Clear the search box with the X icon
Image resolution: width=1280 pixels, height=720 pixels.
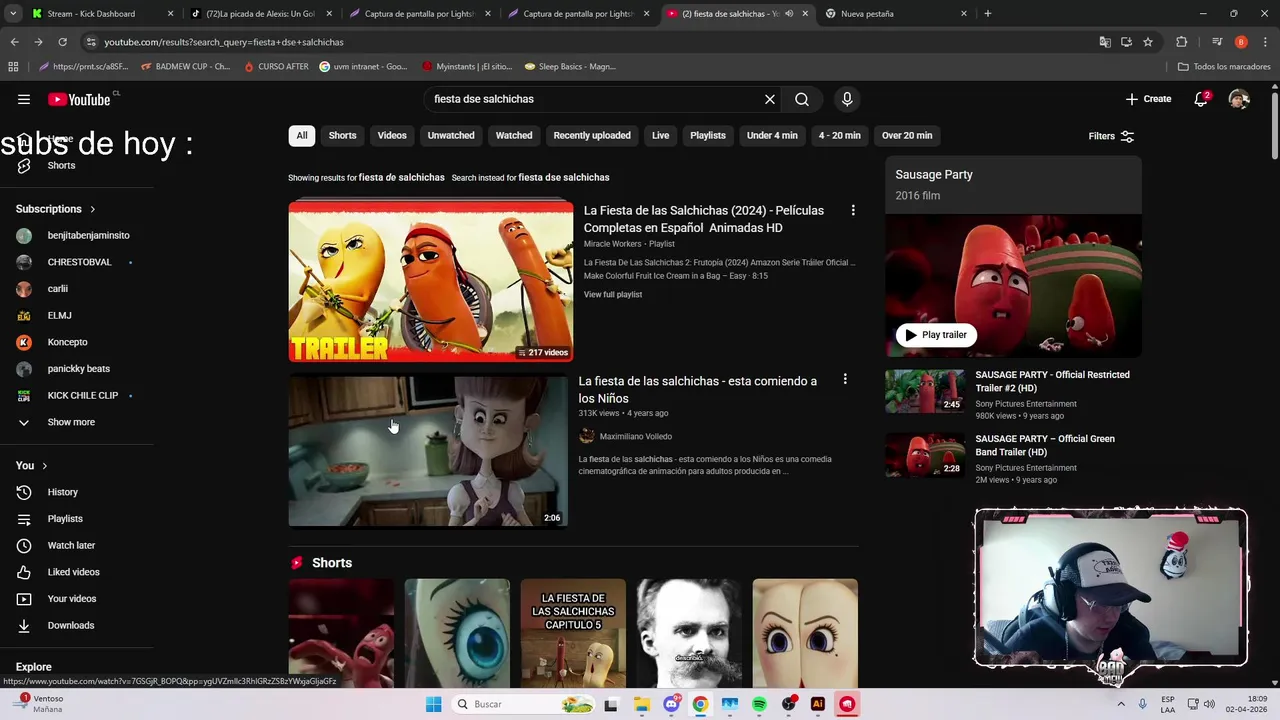770,99
